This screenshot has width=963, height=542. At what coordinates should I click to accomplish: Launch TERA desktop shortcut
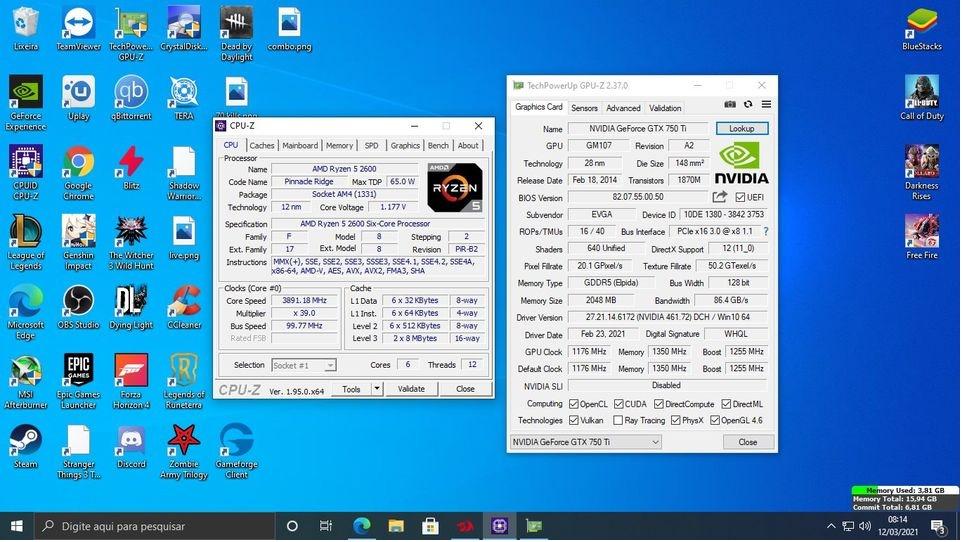click(184, 98)
